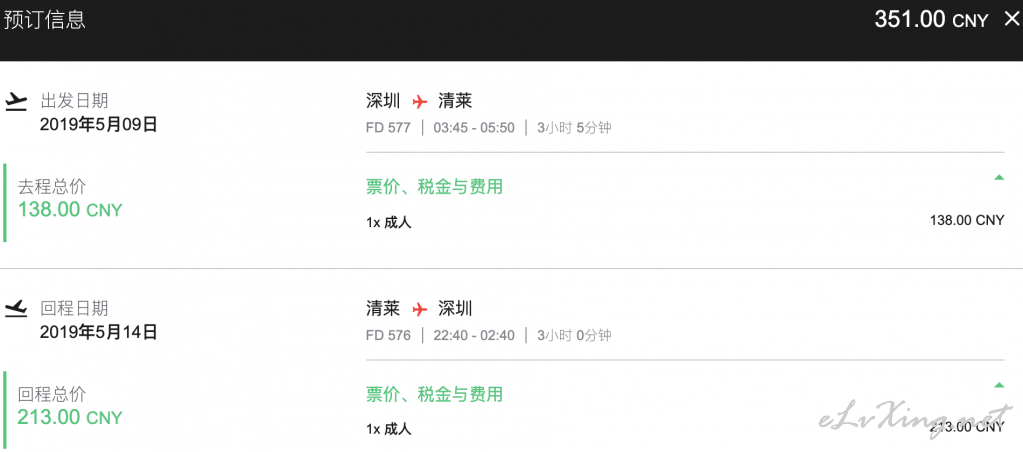Click outbound time 03:45 - 05:50
The image size is (1023, 452).
[474, 128]
